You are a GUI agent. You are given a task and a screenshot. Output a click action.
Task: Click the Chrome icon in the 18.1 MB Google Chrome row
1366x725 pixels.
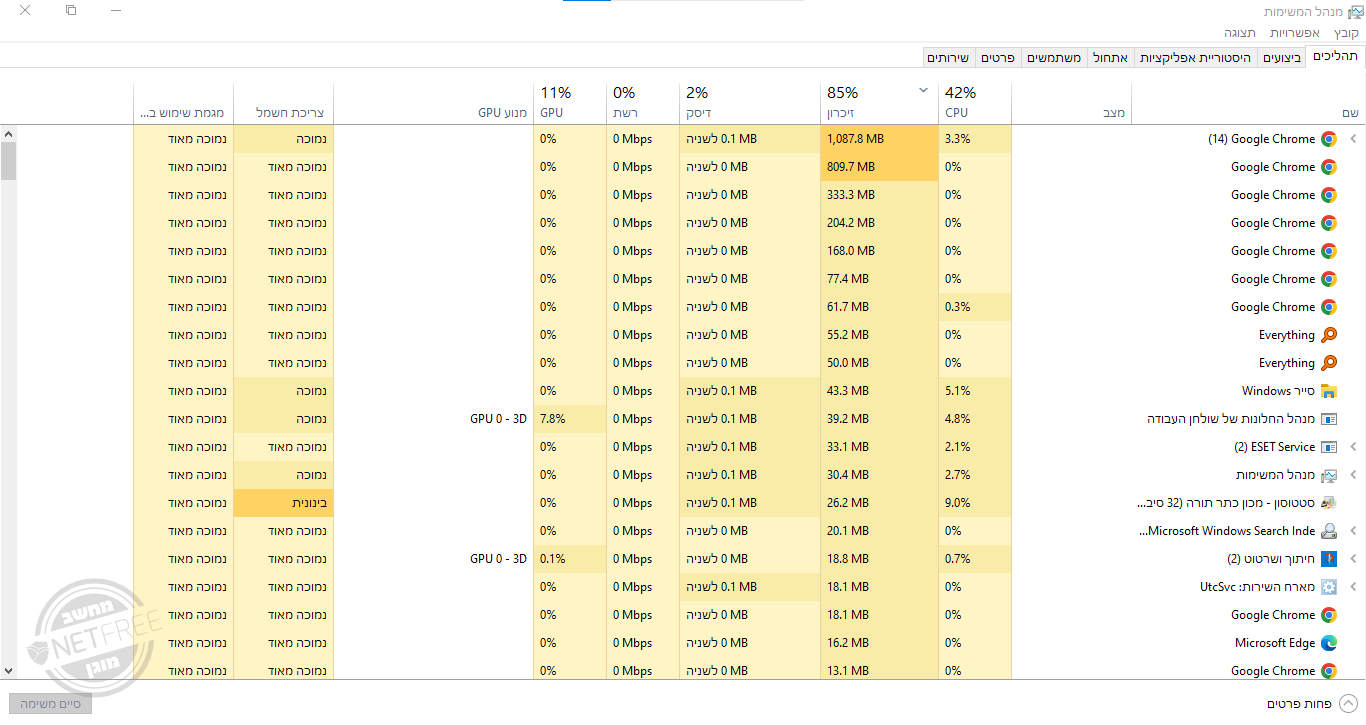click(x=1329, y=615)
